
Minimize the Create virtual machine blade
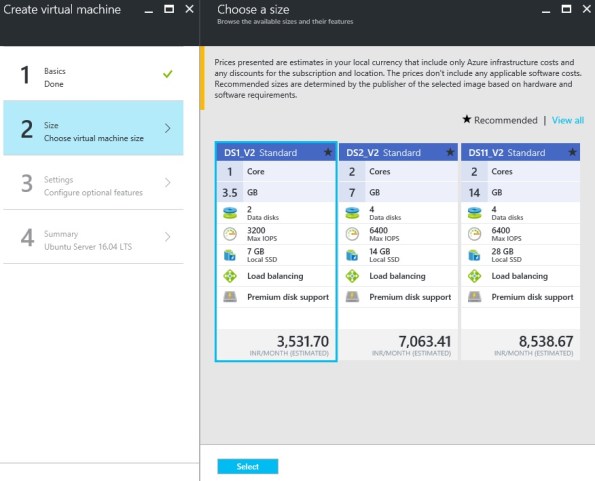tap(149, 11)
